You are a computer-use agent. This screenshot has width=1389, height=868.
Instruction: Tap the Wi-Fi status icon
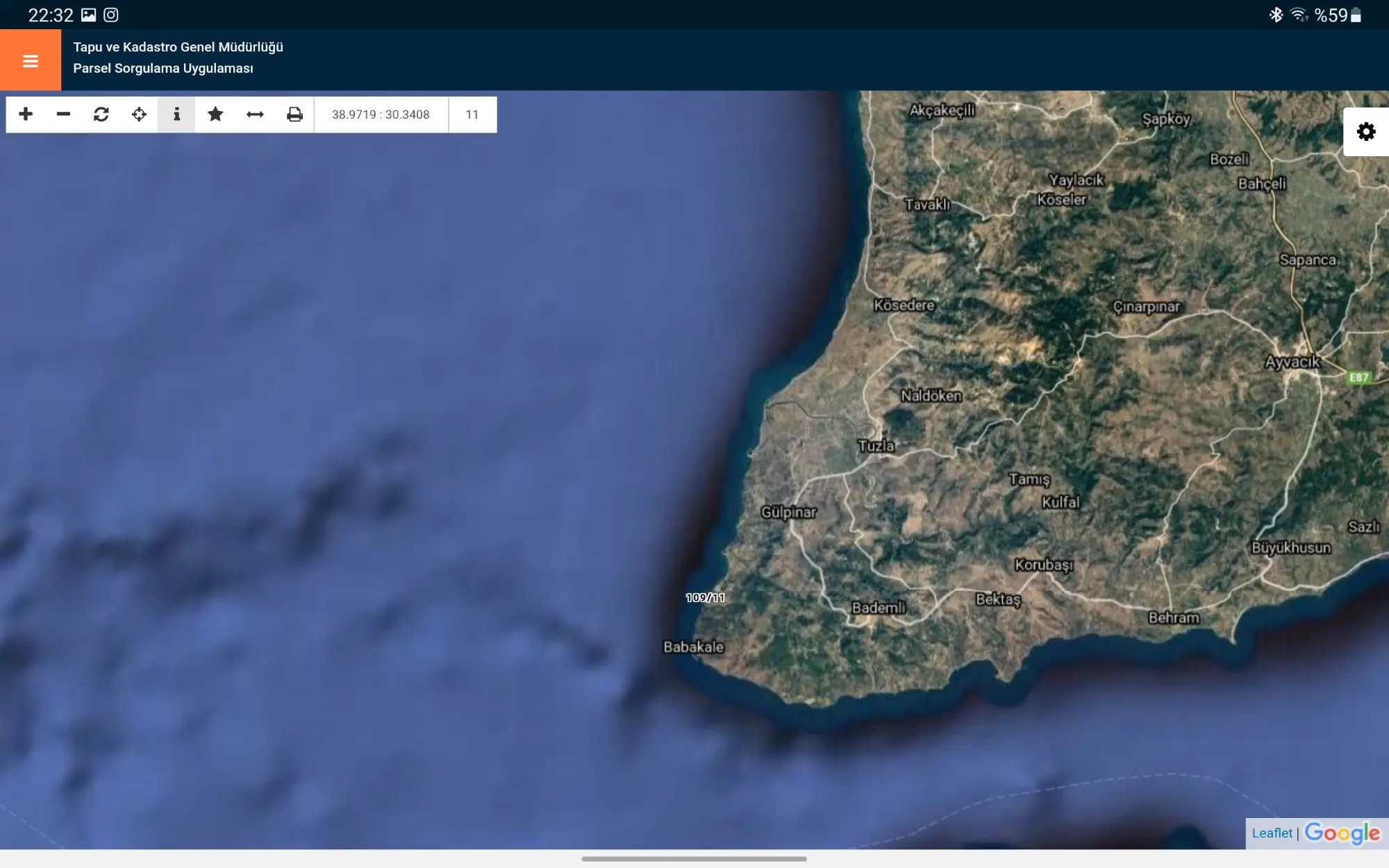click(1299, 15)
